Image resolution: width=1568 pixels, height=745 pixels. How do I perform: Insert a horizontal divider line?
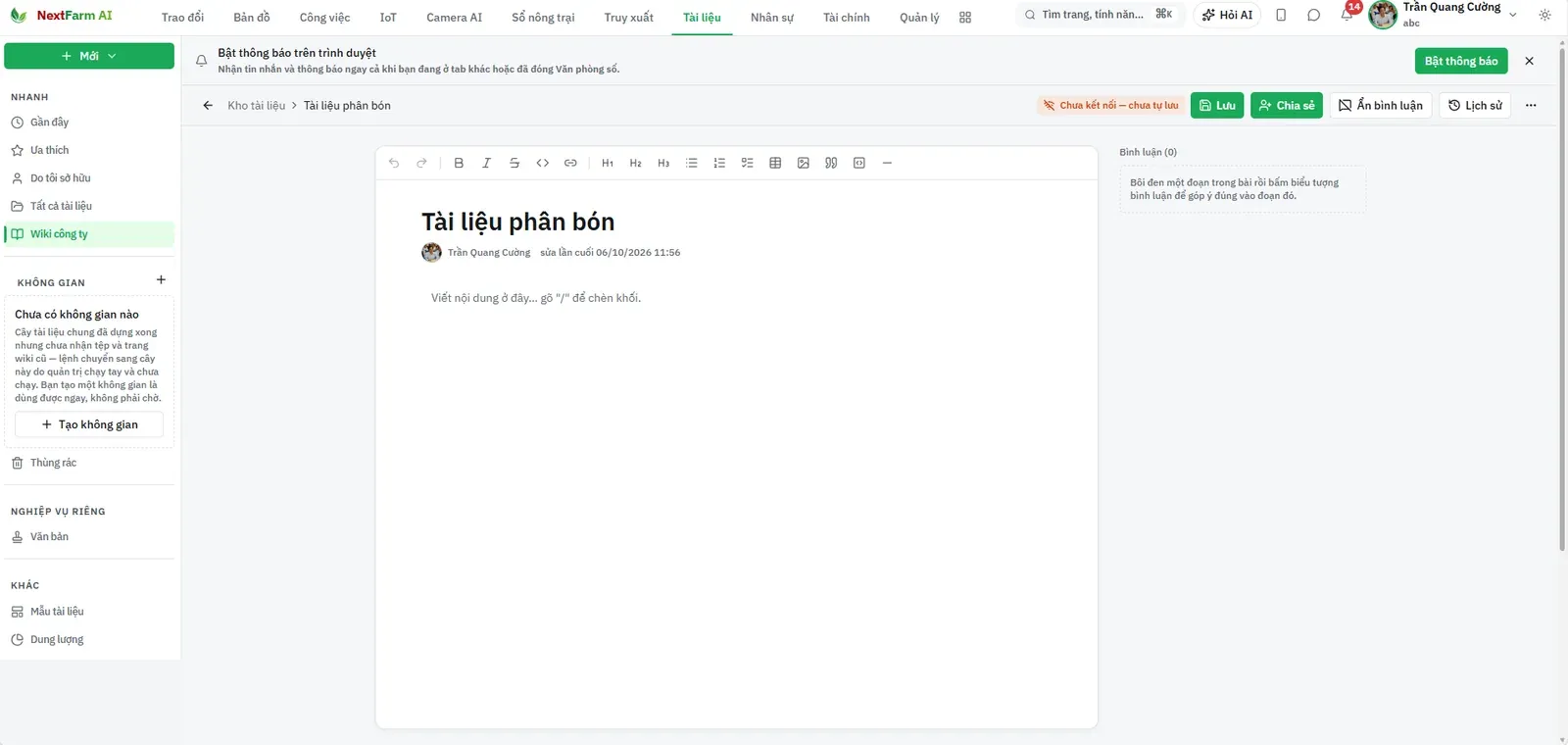point(887,163)
